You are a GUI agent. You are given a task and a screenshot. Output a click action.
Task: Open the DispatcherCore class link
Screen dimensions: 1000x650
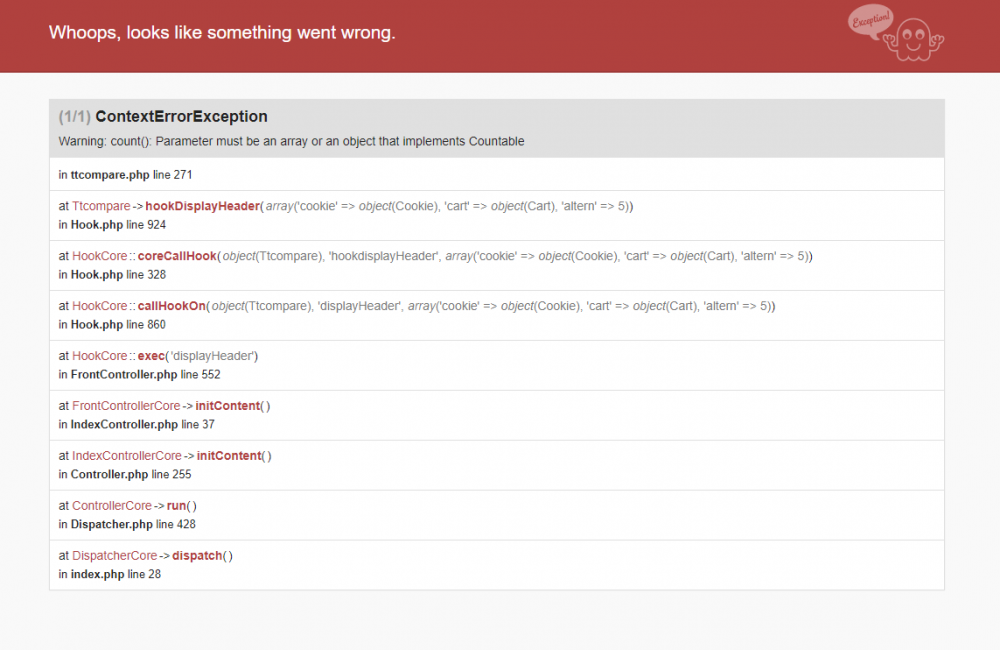[115, 555]
